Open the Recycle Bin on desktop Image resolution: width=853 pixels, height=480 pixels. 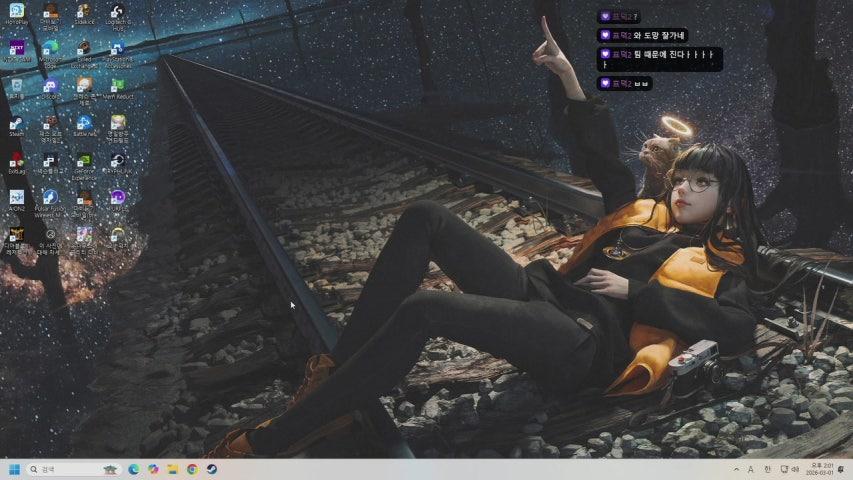click(x=16, y=89)
